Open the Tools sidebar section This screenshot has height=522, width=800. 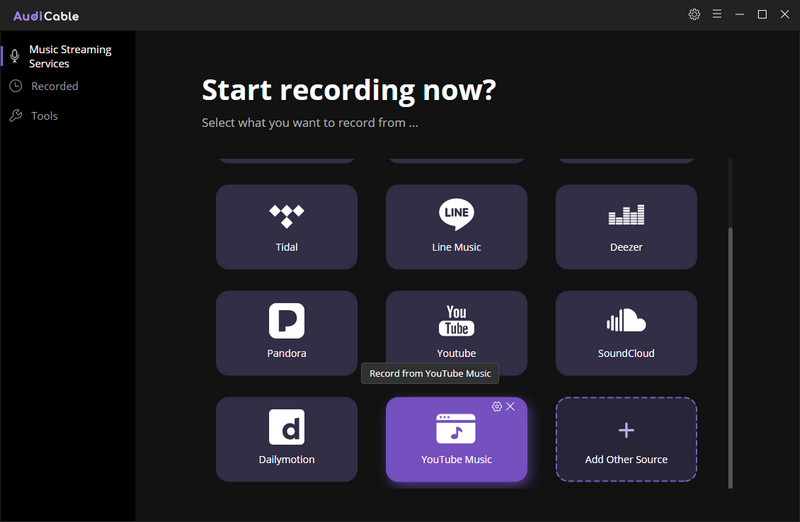click(44, 116)
